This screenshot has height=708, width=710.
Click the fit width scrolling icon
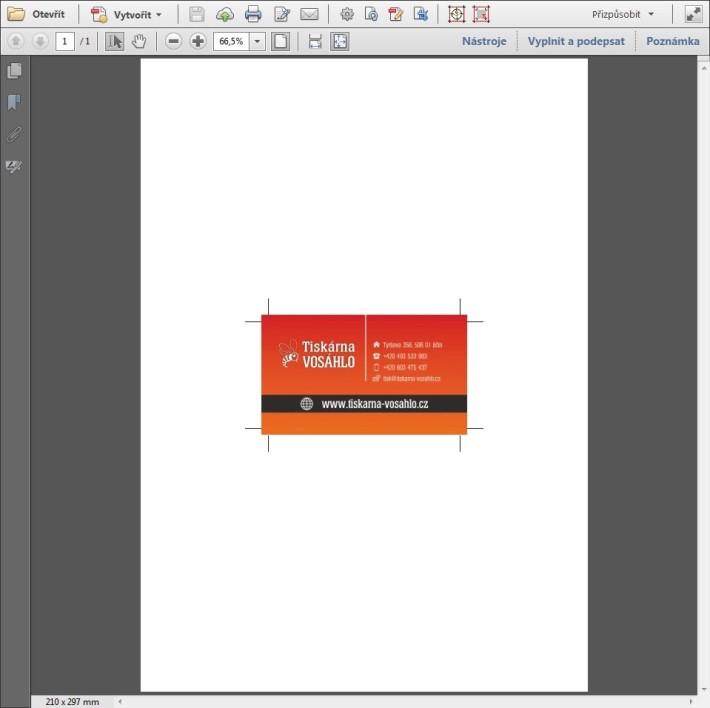click(315, 41)
